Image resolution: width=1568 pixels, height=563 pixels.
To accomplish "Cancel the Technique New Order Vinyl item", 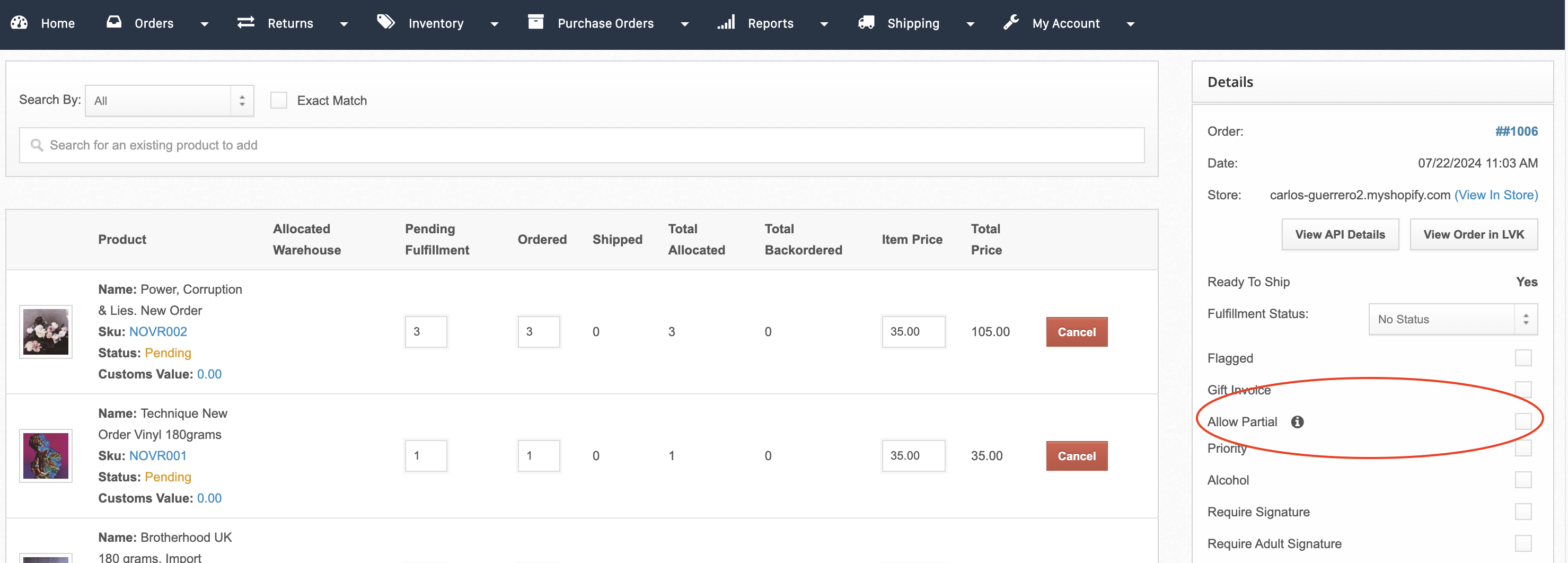I will [1076, 456].
